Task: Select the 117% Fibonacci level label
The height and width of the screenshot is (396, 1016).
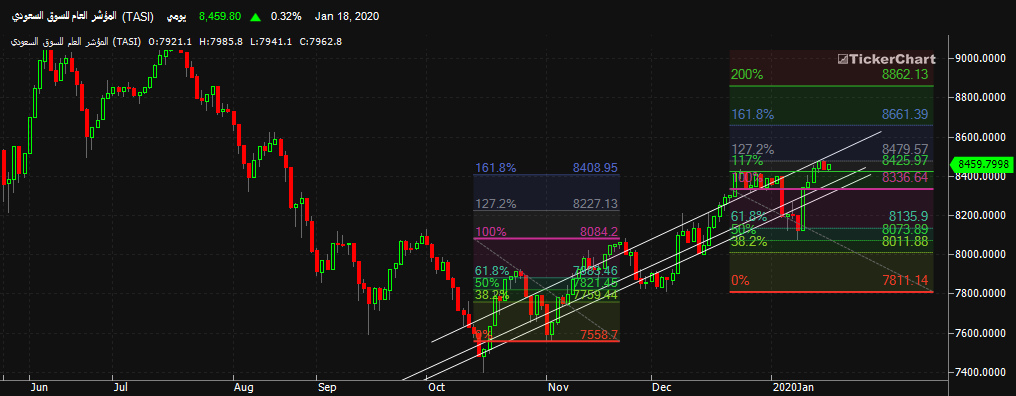Action: [746, 161]
